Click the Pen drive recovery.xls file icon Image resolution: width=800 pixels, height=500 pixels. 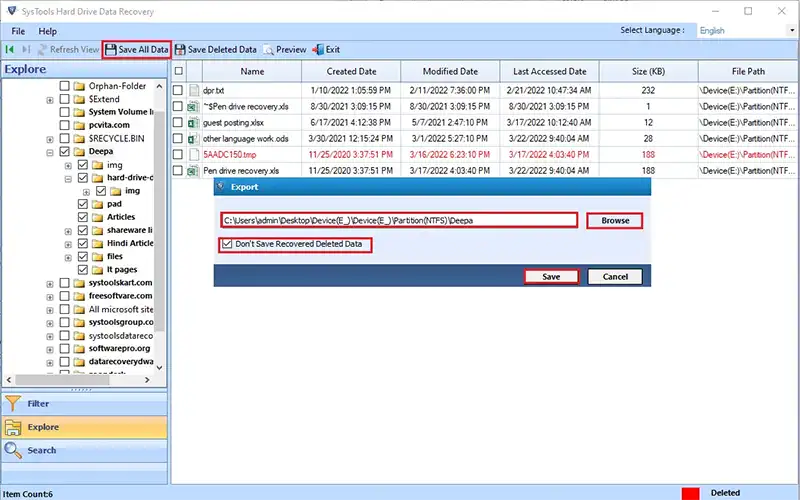(x=192, y=170)
